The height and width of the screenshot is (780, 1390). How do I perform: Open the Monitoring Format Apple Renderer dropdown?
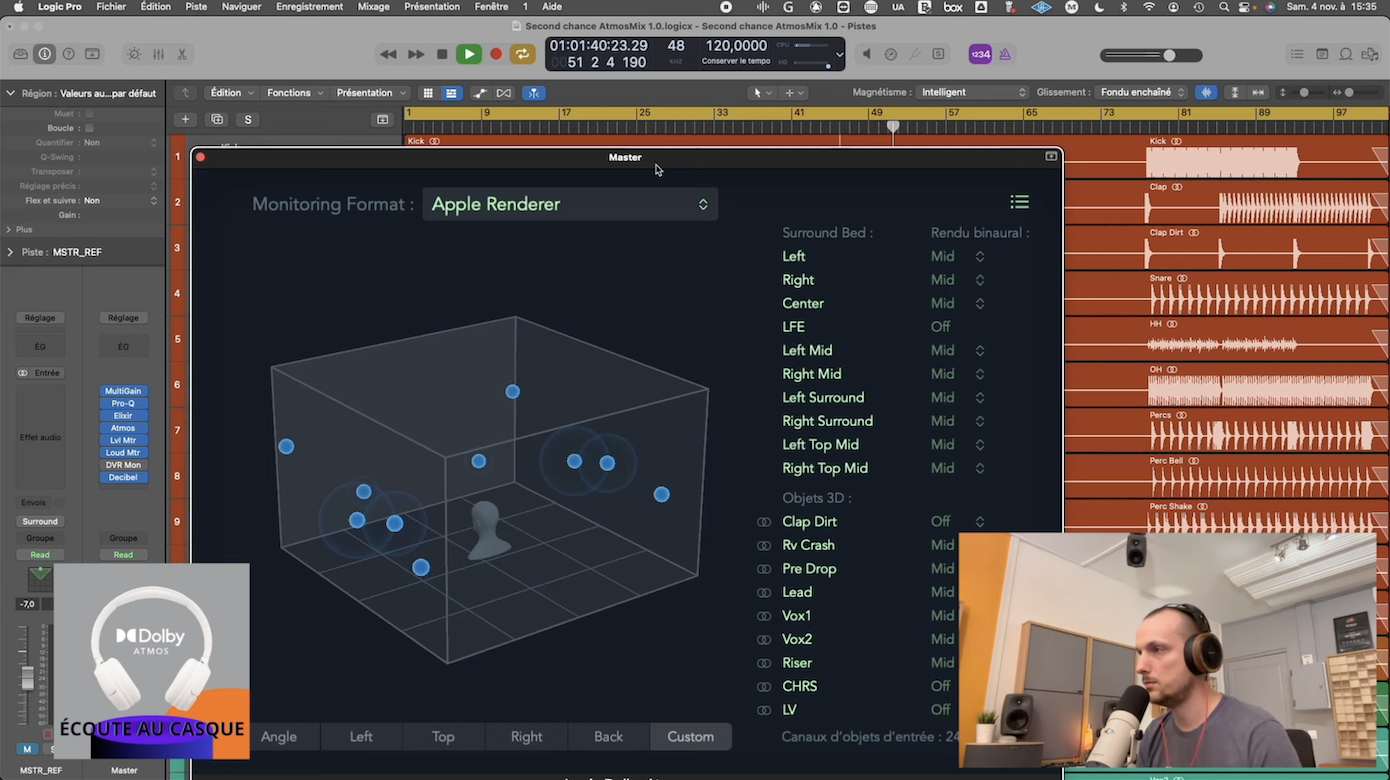pos(570,204)
